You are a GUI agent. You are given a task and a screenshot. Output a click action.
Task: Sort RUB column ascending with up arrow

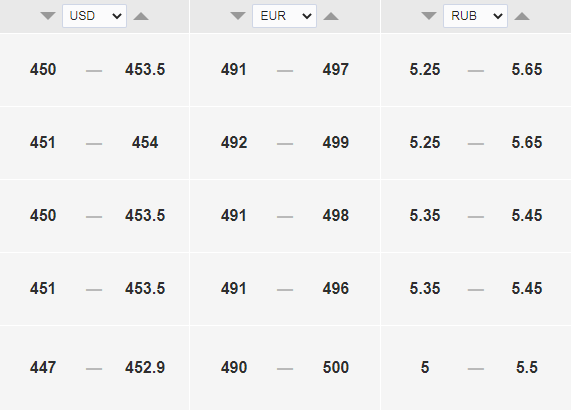click(522, 16)
